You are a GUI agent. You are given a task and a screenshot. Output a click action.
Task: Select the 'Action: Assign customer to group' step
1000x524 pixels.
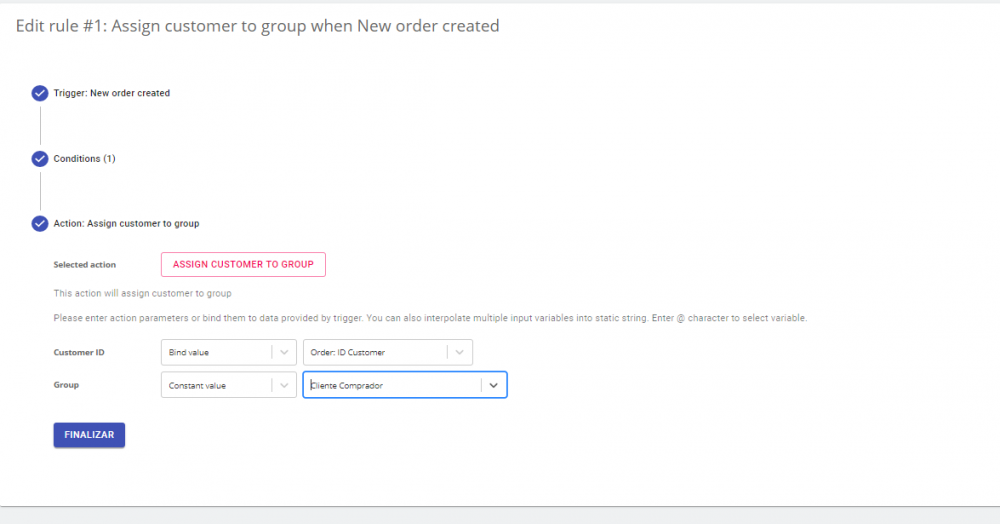pyautogui.click(x=126, y=224)
